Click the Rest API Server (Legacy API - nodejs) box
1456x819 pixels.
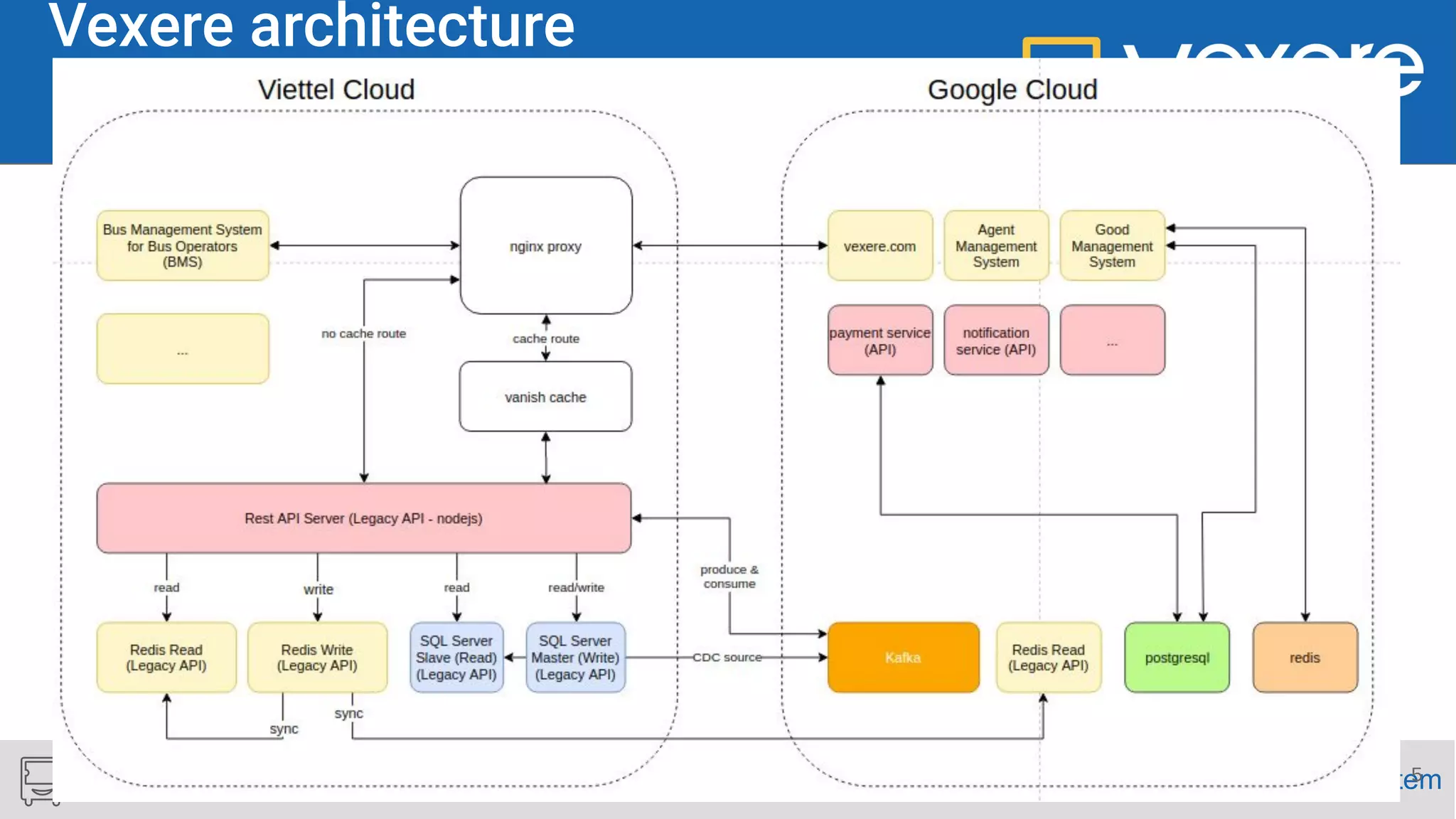tap(364, 518)
